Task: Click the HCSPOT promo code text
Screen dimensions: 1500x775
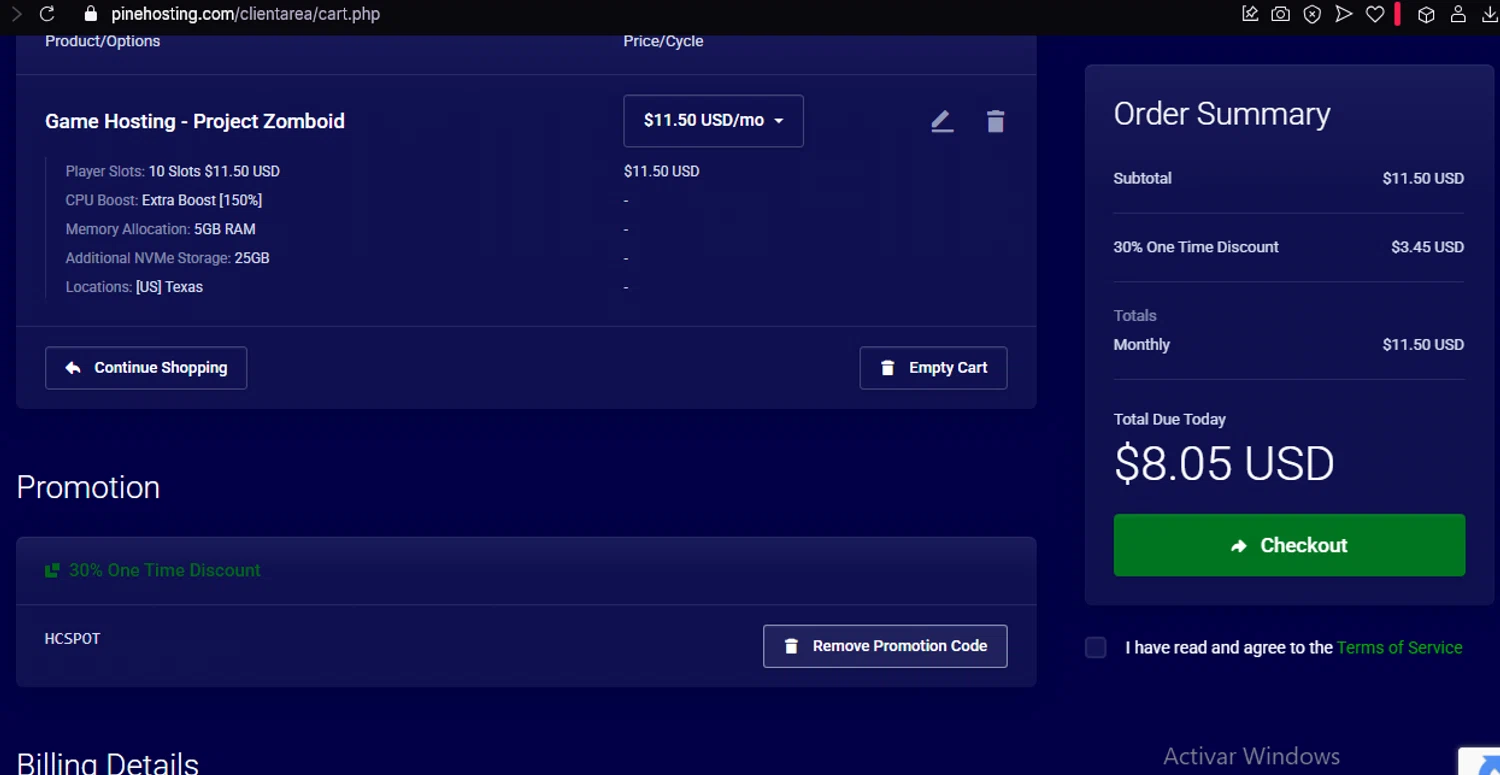Action: (72, 638)
